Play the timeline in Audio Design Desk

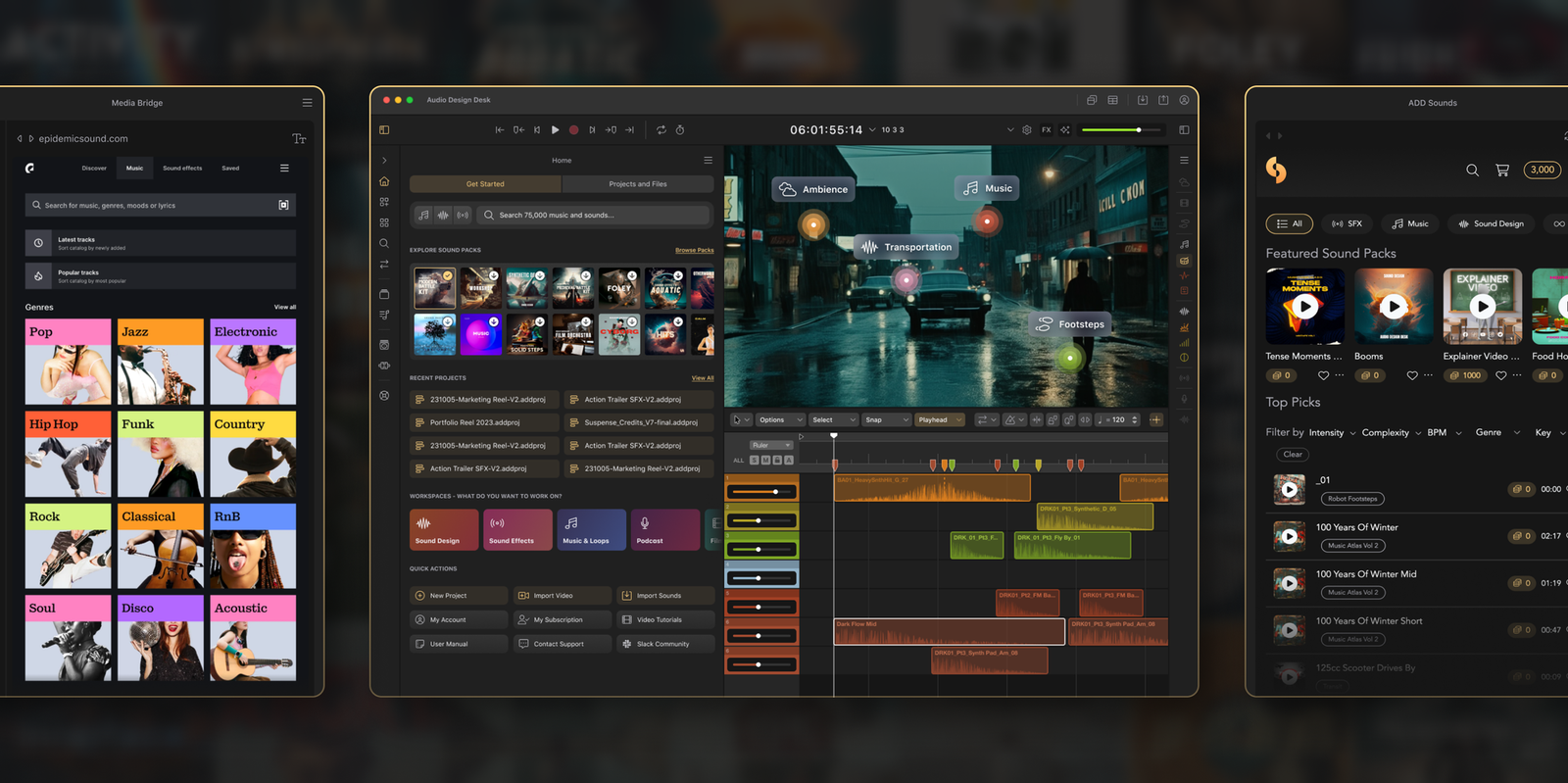tap(556, 129)
